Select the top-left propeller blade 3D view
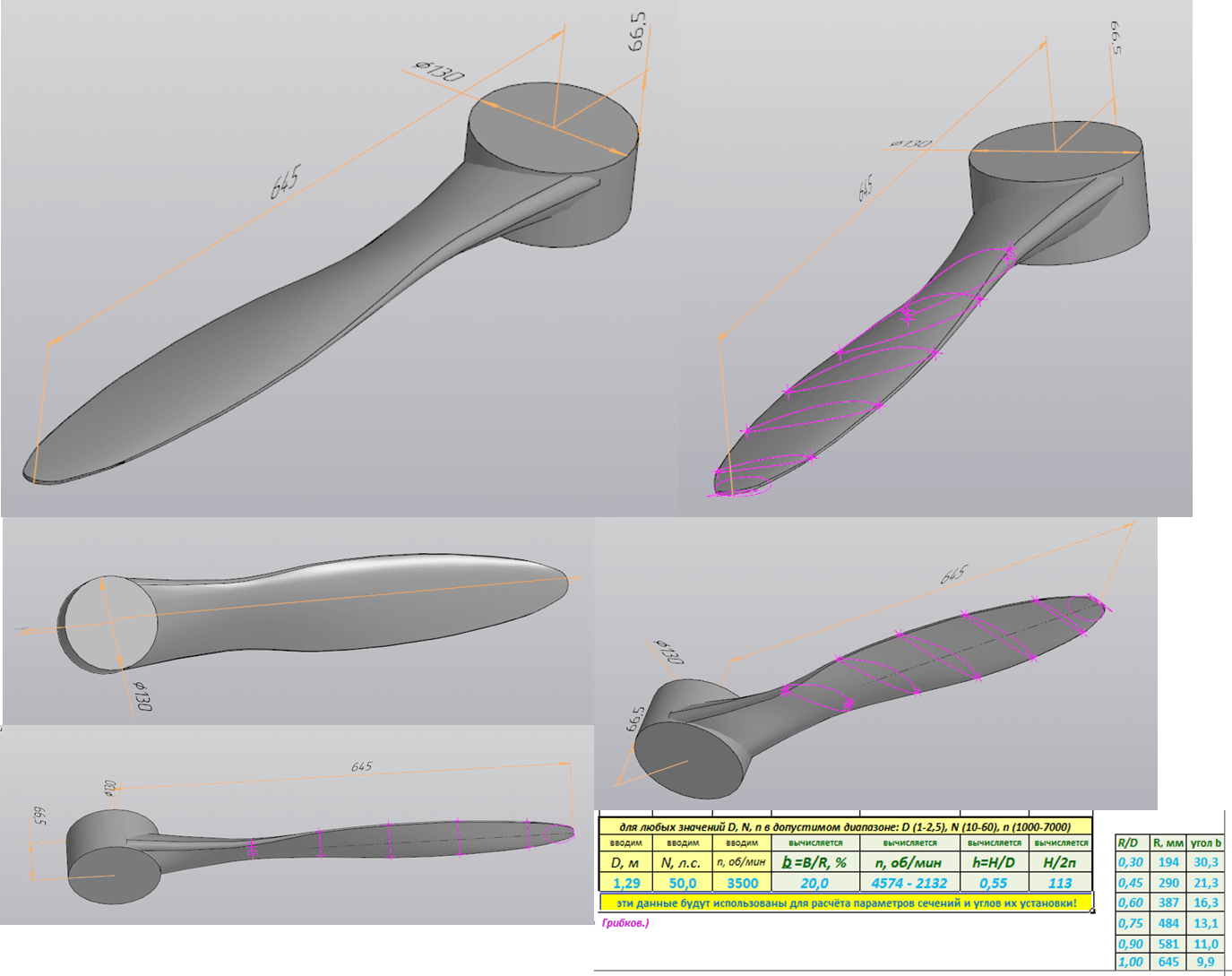The height and width of the screenshot is (976, 1232). pos(340,258)
